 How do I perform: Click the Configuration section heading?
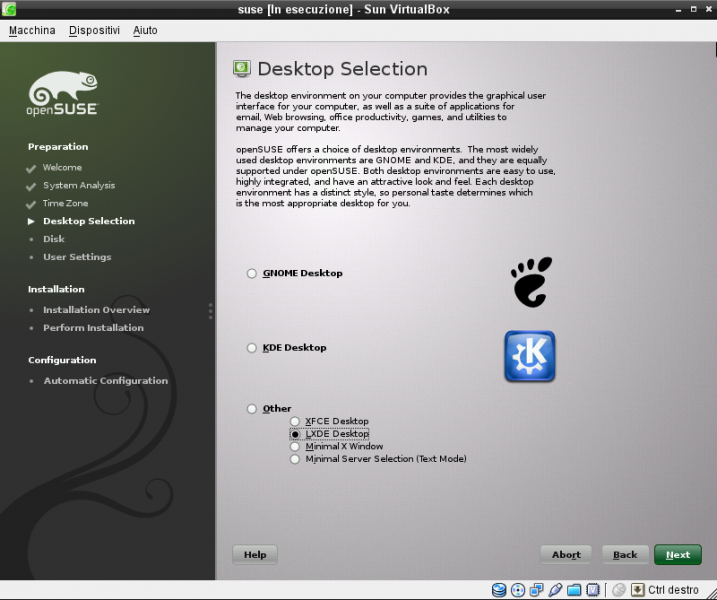[x=62, y=360]
